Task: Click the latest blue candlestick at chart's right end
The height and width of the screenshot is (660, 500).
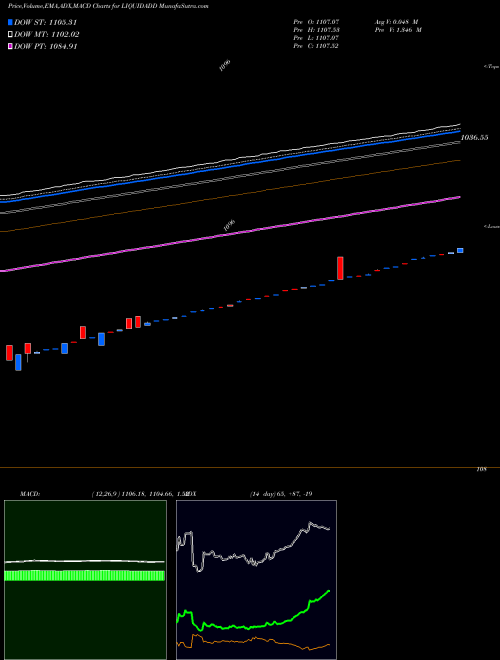Action: coord(460,250)
